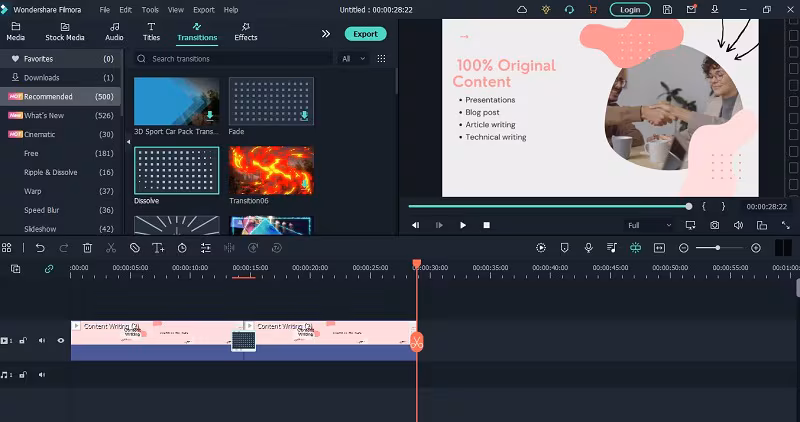
Task: Select the Ripple & Dissolve category
Action: point(61,172)
